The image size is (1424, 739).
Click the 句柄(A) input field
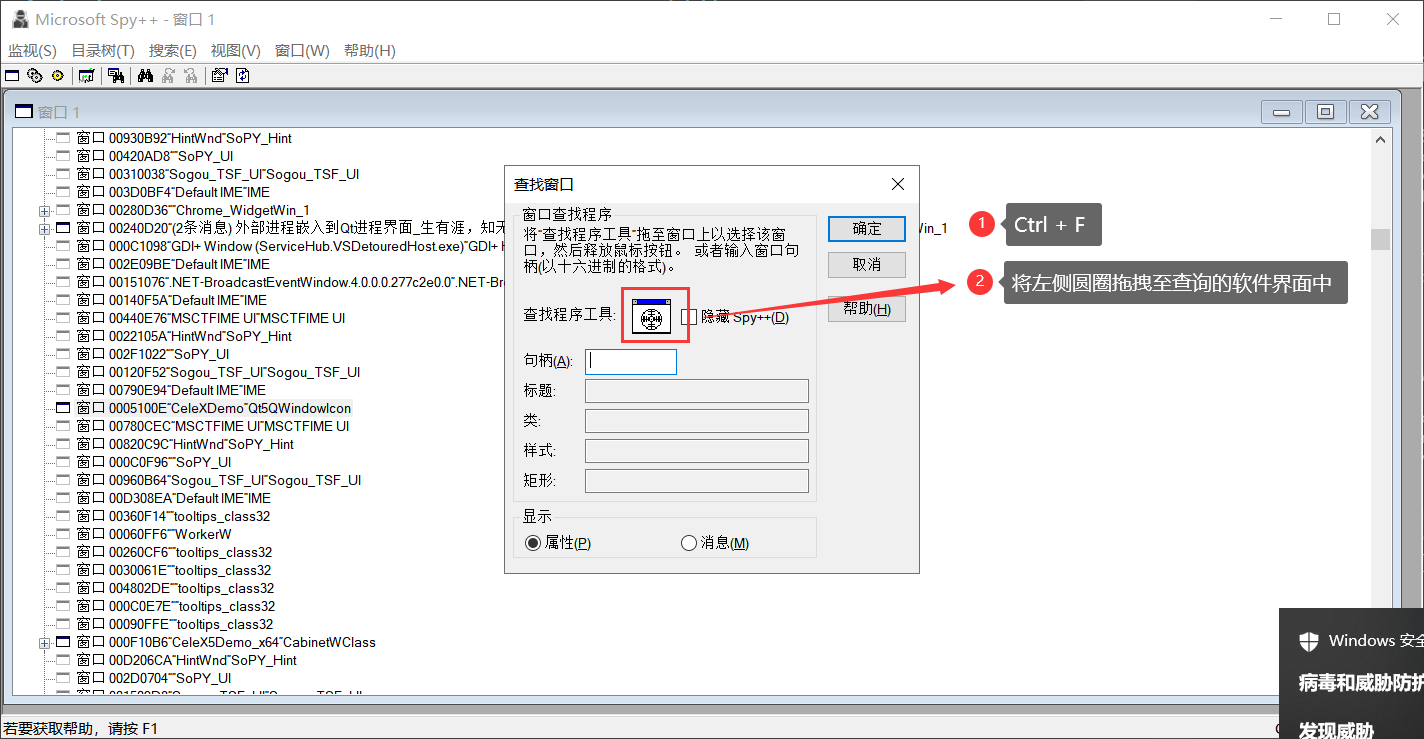(x=631, y=361)
